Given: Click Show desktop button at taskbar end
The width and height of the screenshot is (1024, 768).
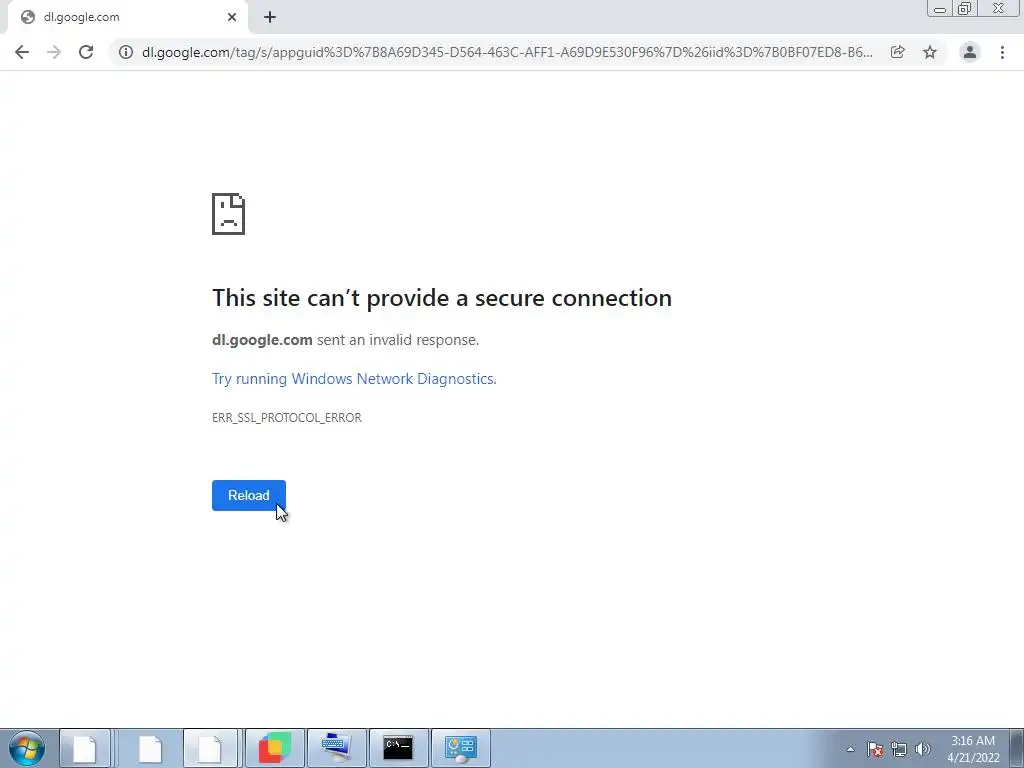Looking at the screenshot, I should coord(1017,748).
